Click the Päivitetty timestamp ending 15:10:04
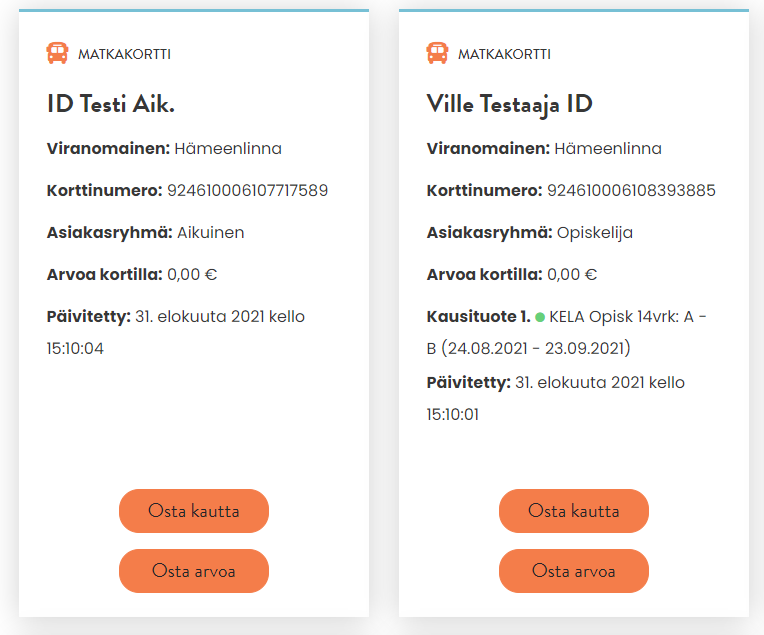Viewport: 764px width, 635px height. 176,332
